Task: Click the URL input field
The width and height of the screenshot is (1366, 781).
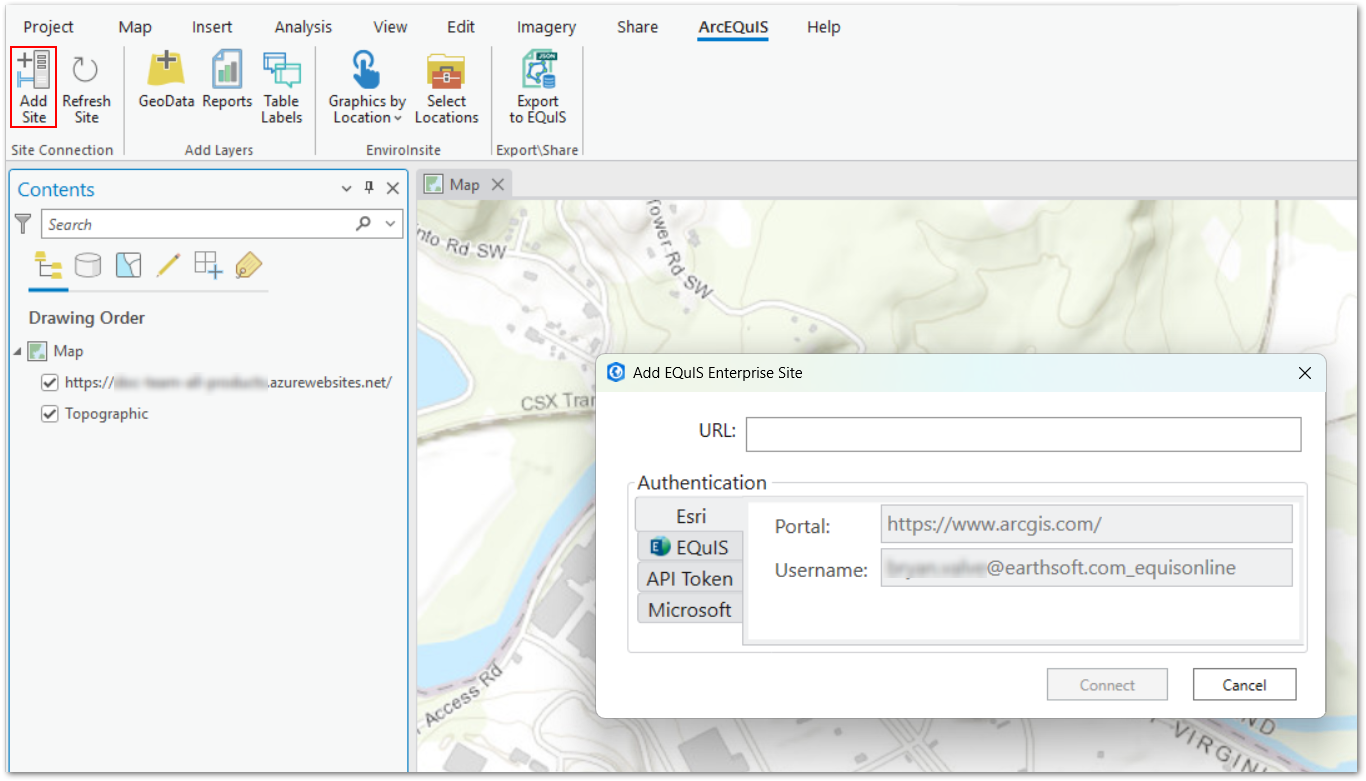Action: 1023,434
